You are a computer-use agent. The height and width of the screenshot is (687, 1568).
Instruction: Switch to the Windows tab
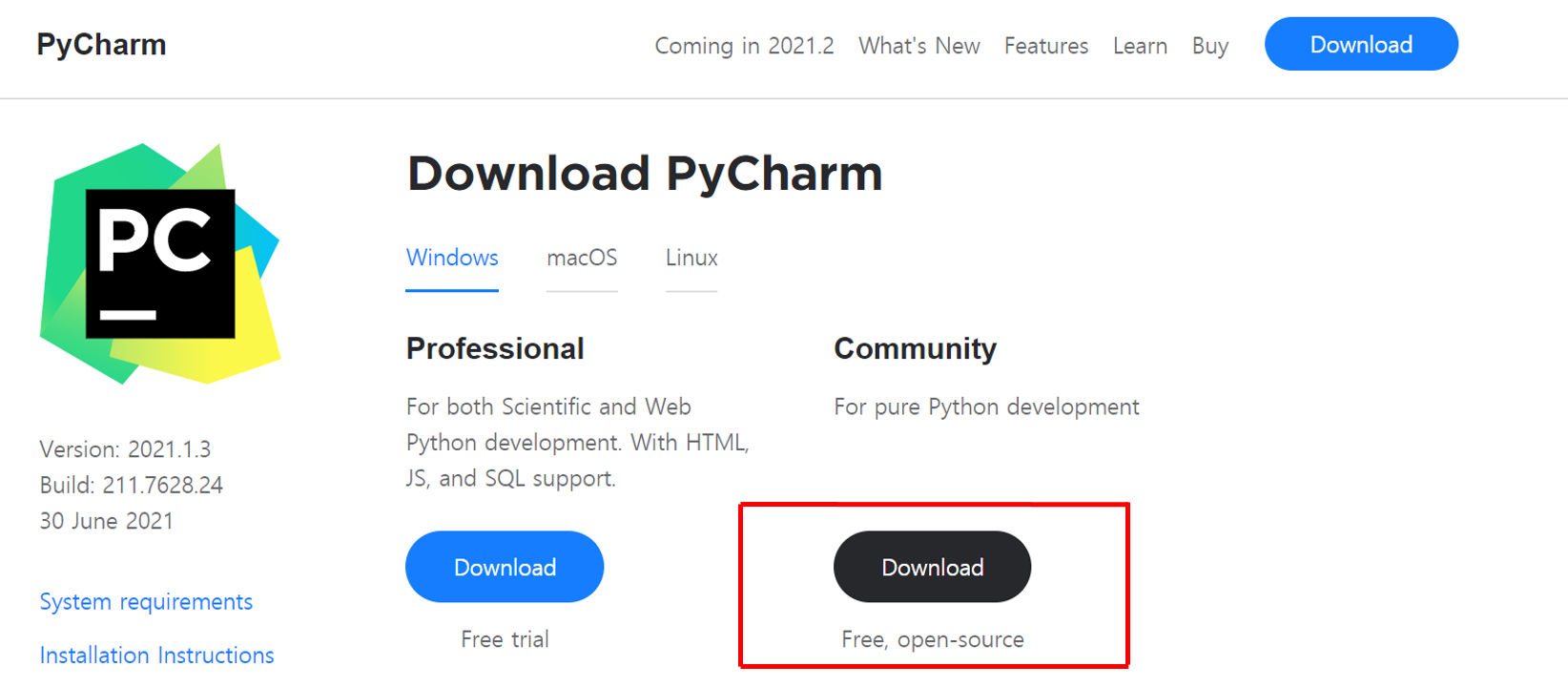pos(452,259)
